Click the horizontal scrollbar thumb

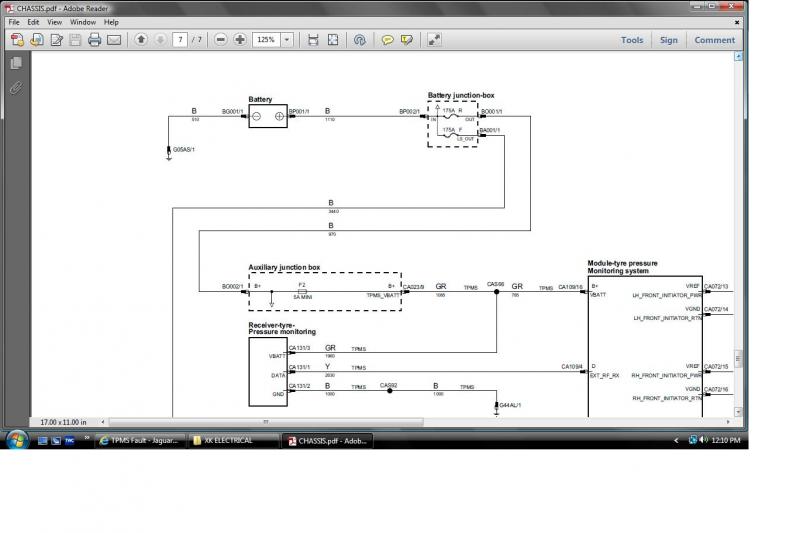pos(266,422)
